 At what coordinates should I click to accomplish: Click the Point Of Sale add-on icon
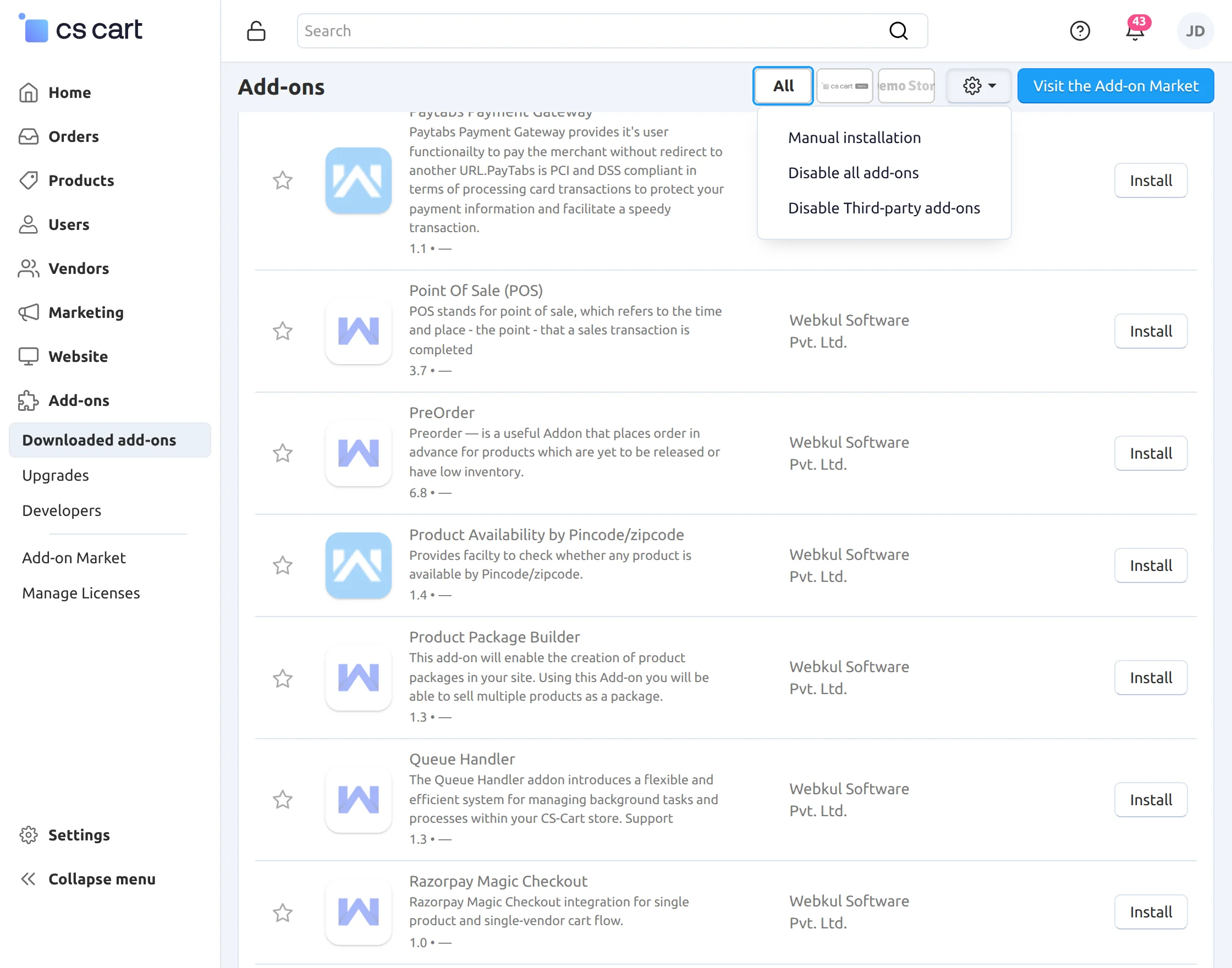359,331
